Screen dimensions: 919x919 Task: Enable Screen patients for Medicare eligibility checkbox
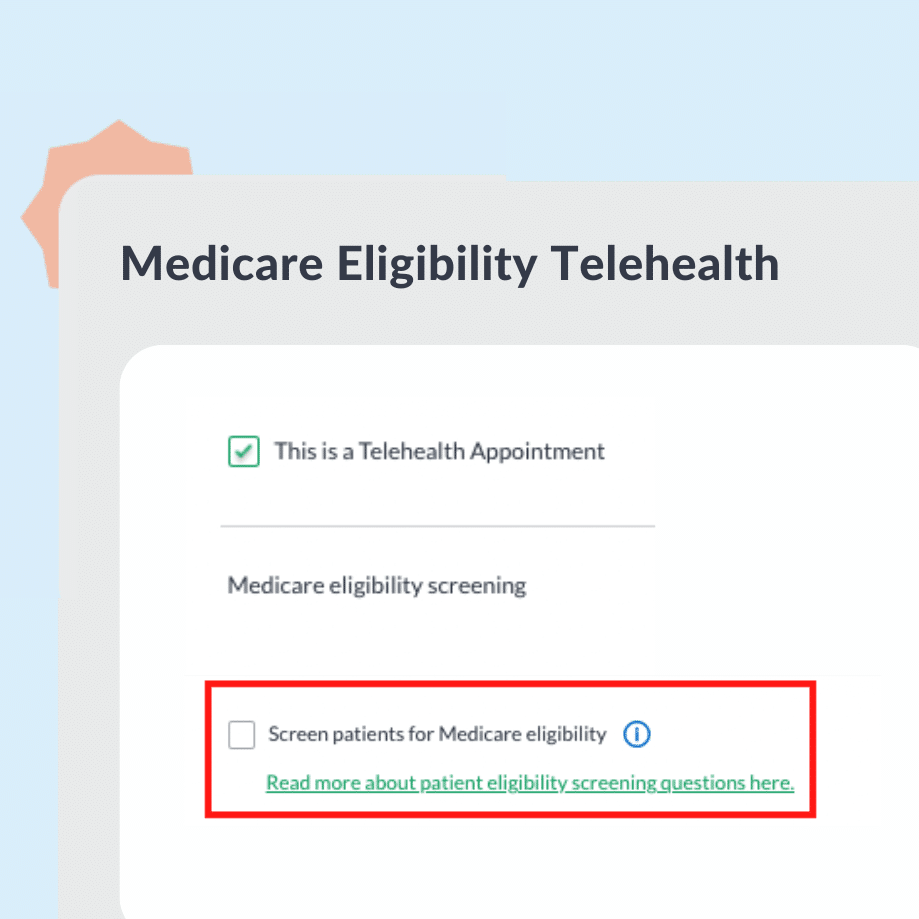click(x=242, y=735)
